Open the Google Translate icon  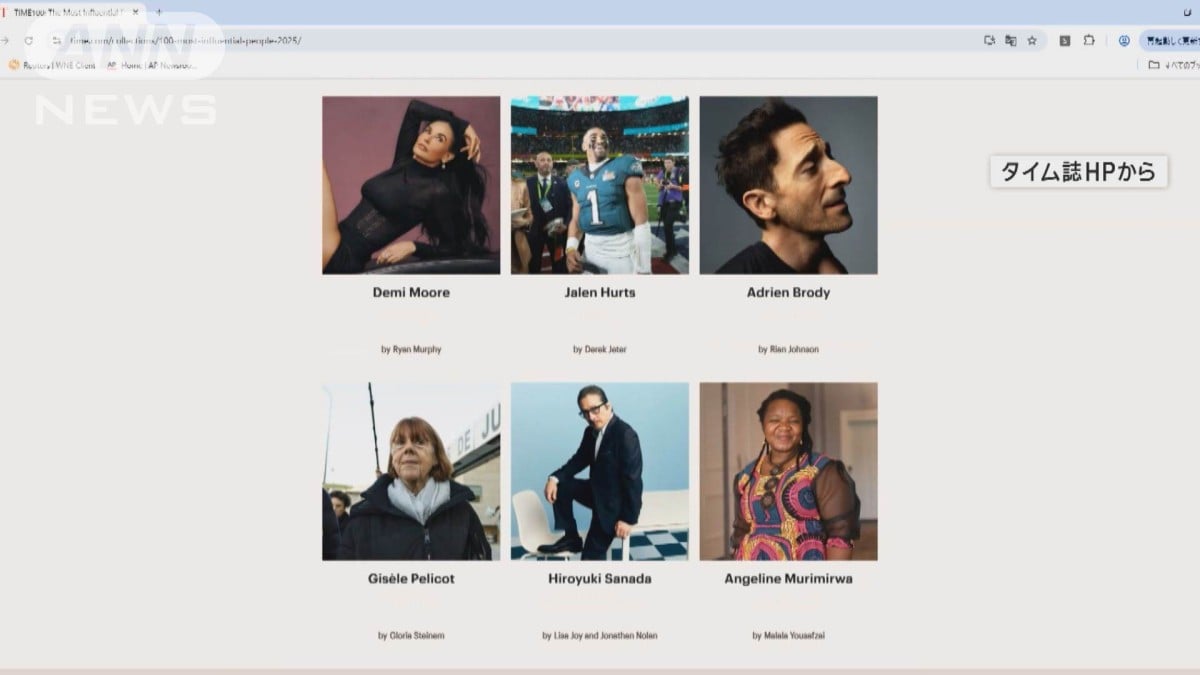[1011, 41]
